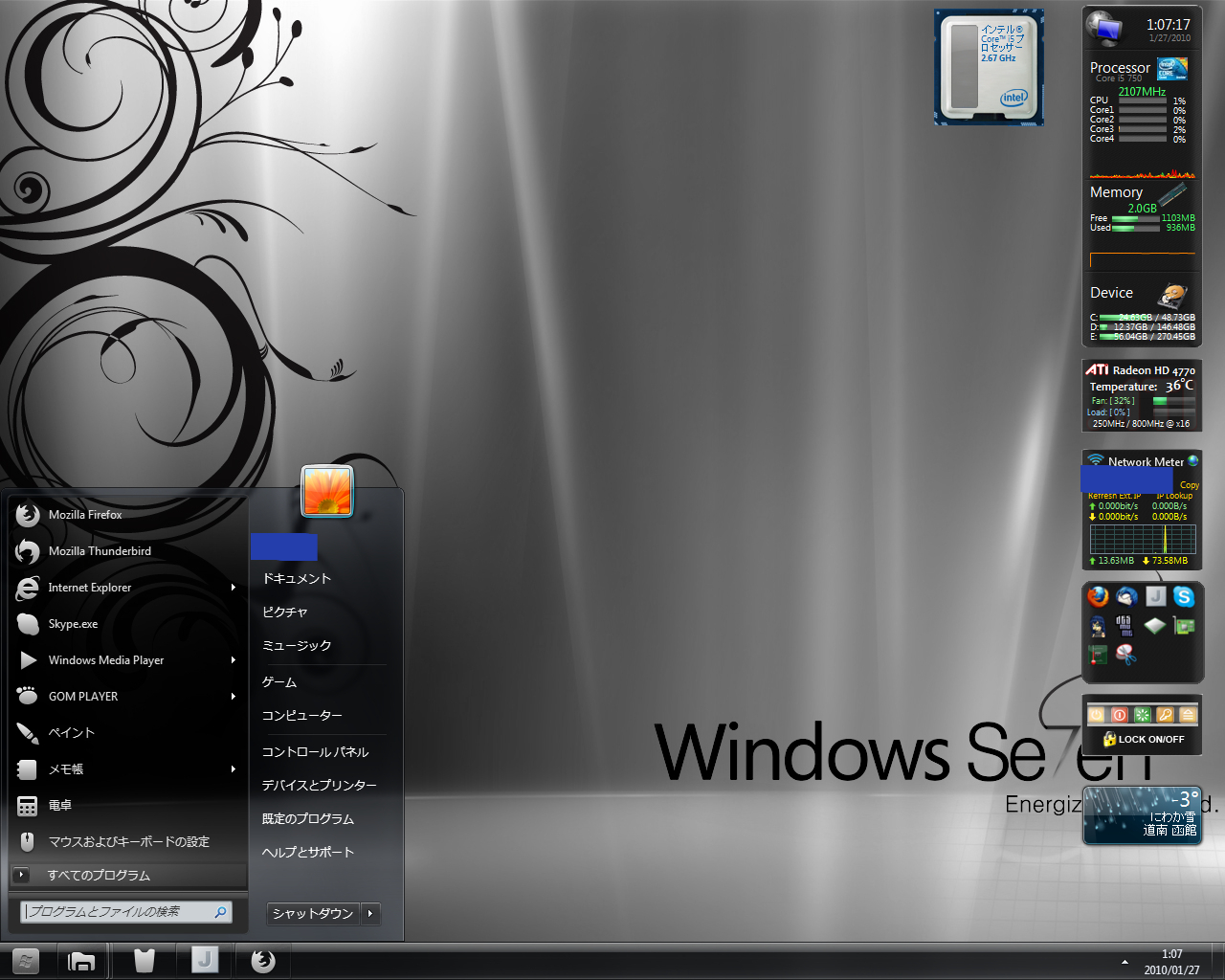
Task: Open ペイント from the Start menu
Action: tap(128, 733)
